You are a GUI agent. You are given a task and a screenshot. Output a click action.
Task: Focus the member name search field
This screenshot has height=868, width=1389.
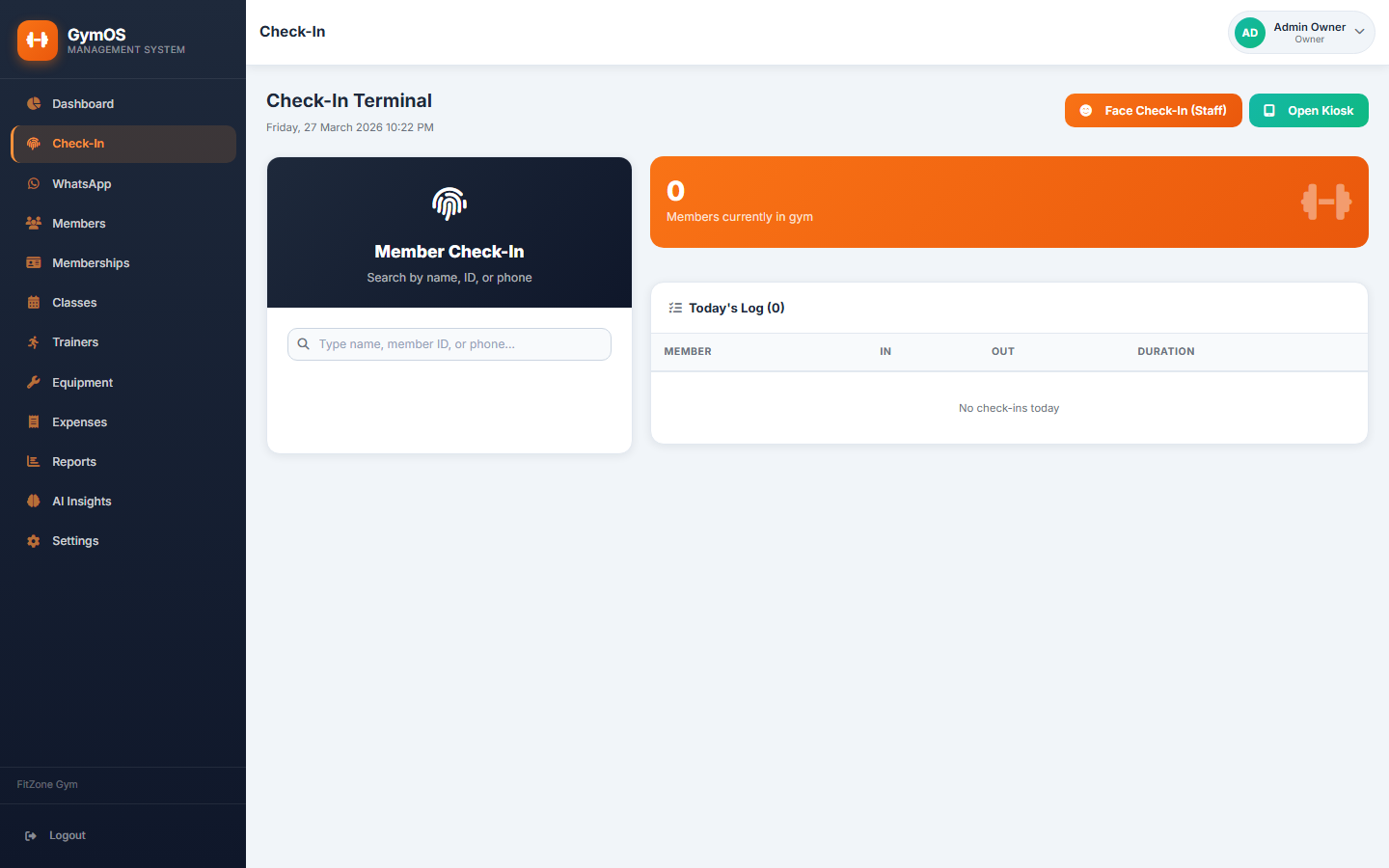pyautogui.click(x=449, y=344)
